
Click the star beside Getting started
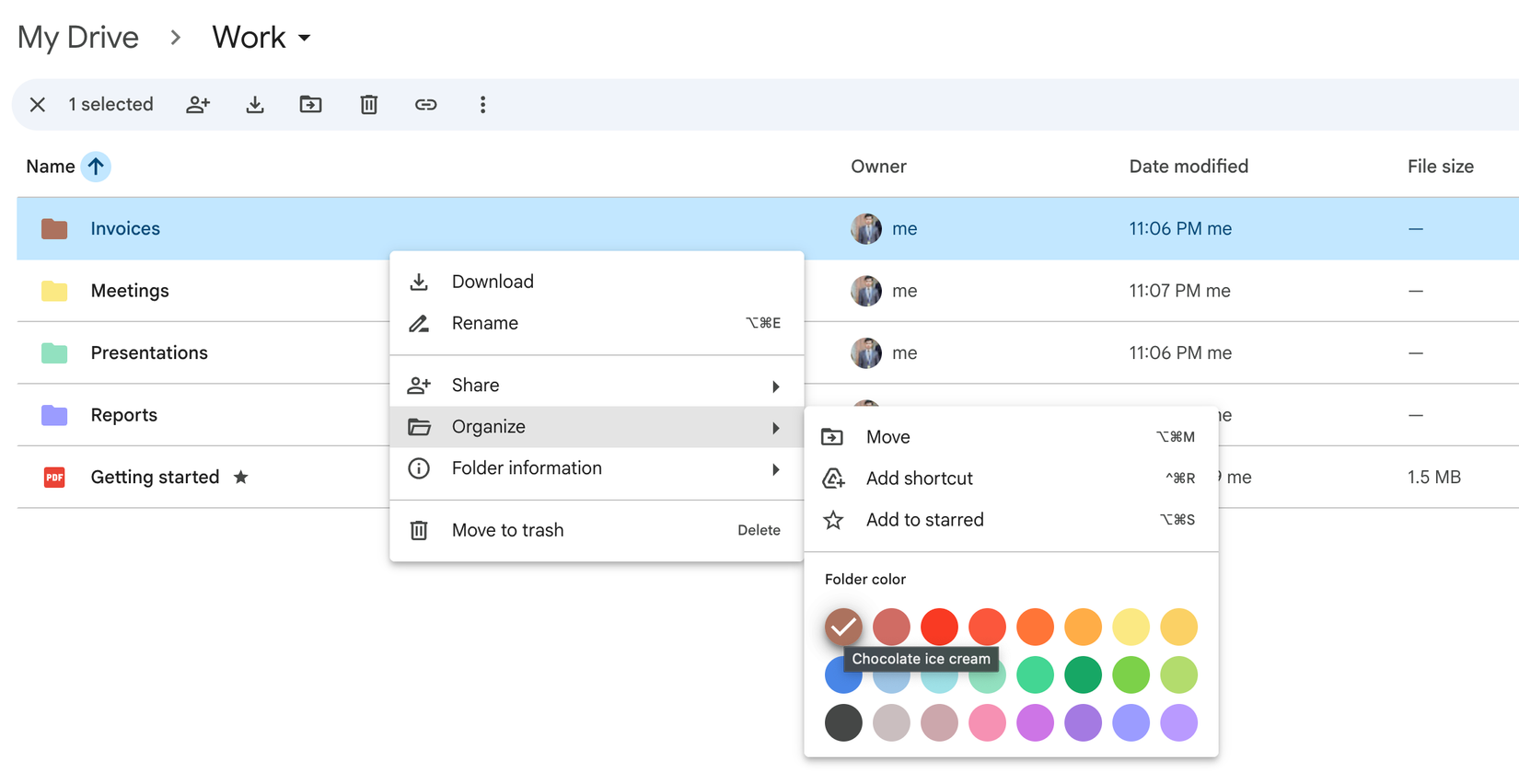pos(241,477)
